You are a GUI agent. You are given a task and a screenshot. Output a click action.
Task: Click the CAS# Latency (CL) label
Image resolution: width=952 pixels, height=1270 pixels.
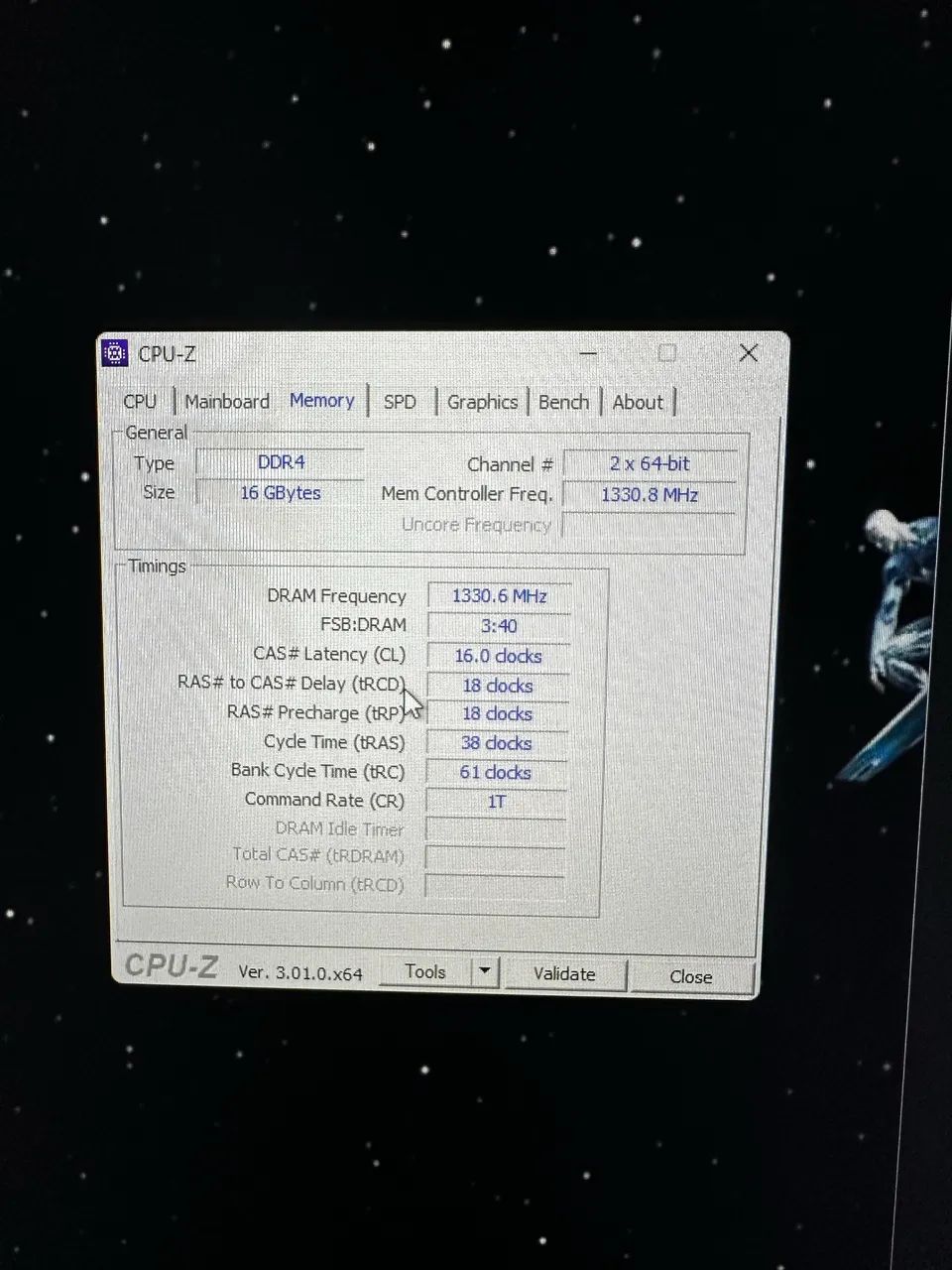[329, 655]
